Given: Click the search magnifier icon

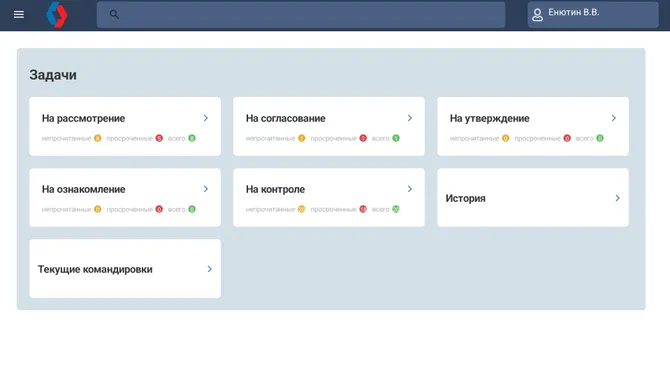Looking at the screenshot, I should click(114, 15).
